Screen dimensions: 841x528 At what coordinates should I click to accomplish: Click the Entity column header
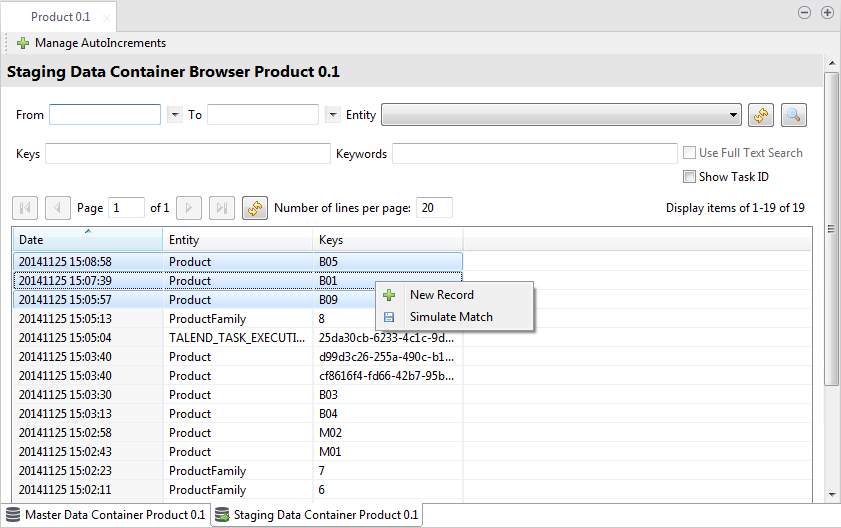(237, 240)
